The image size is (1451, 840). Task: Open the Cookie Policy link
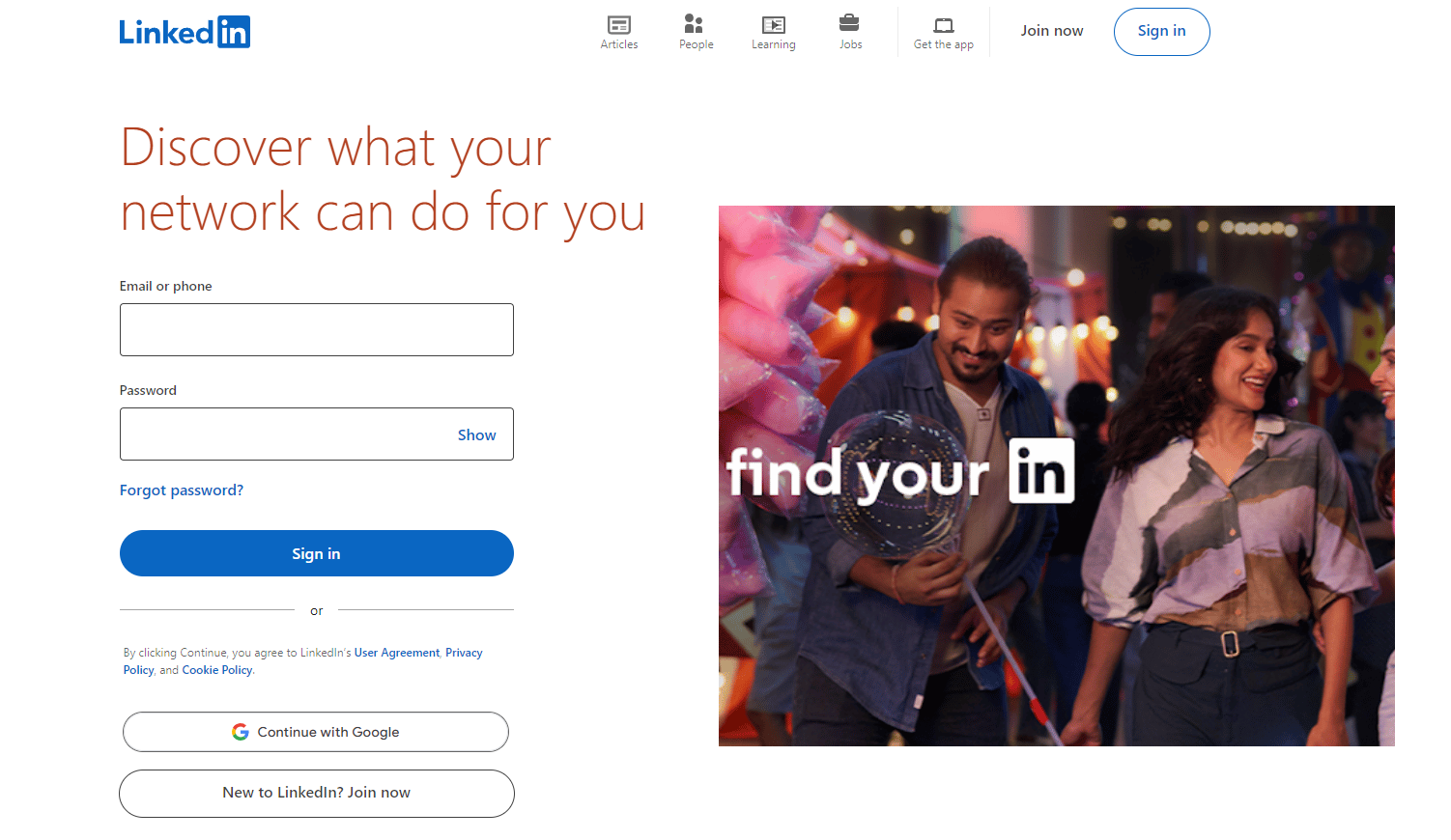217,670
